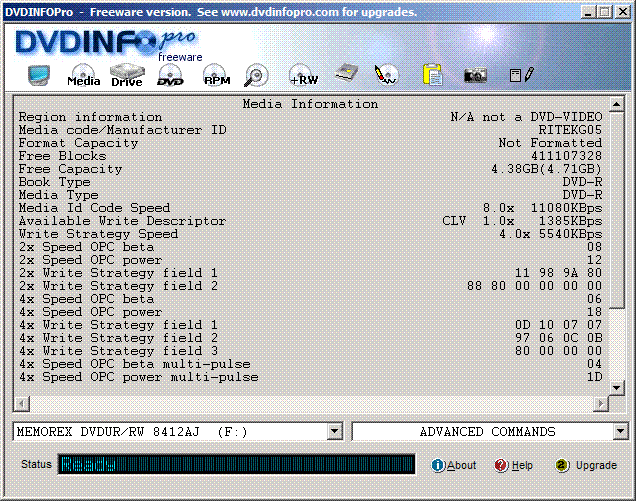Click the vertical scrollbar thumb
636x501 pixels.
tap(616, 210)
